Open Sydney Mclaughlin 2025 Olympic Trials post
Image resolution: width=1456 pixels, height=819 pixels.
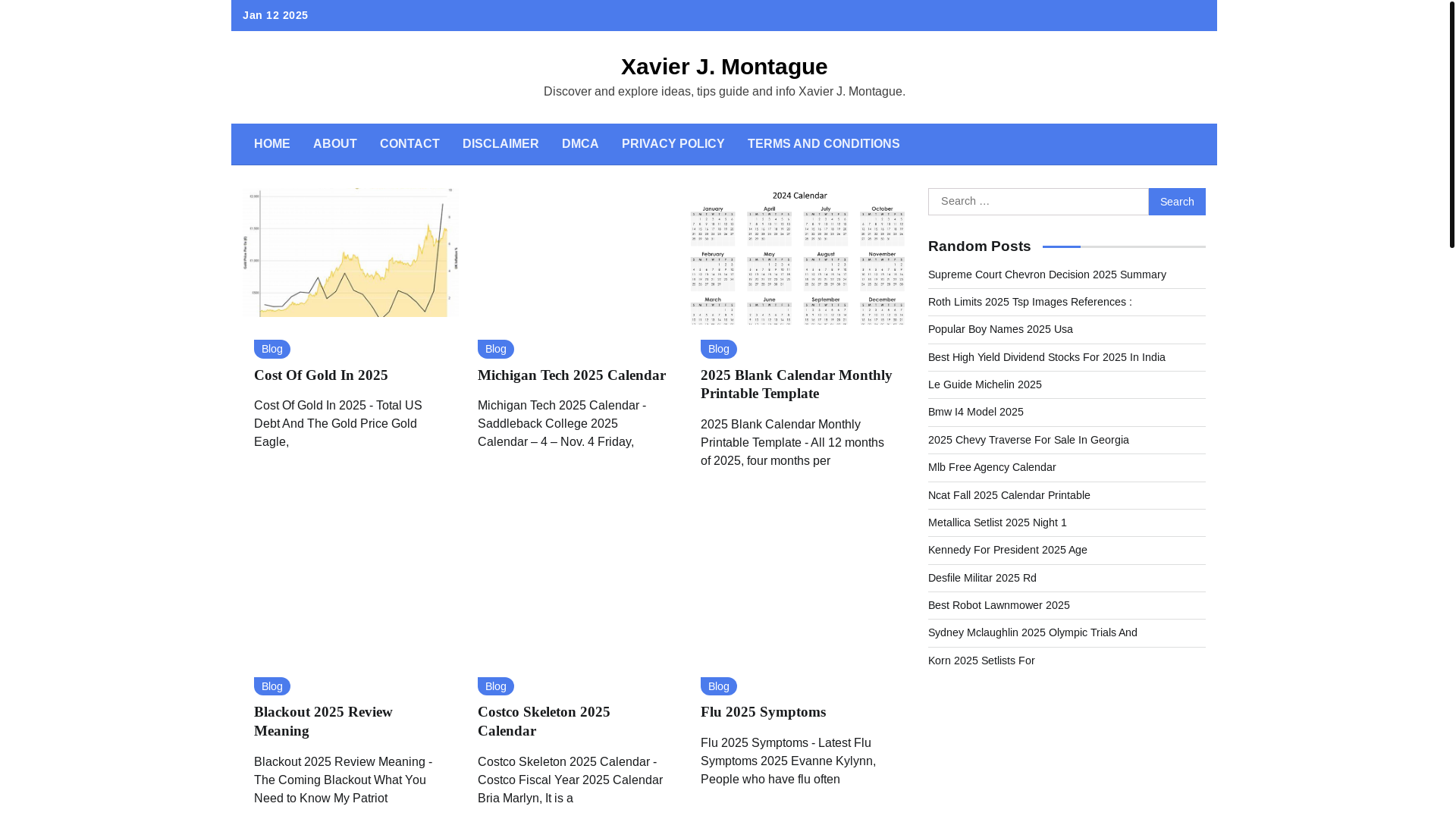(x=1033, y=632)
